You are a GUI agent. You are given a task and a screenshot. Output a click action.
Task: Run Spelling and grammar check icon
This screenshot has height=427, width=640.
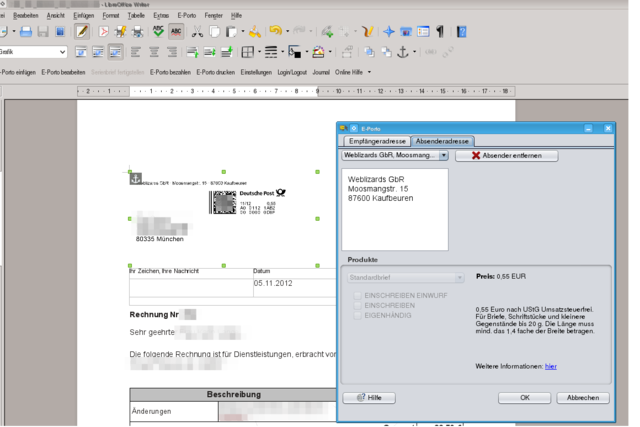tap(158, 31)
